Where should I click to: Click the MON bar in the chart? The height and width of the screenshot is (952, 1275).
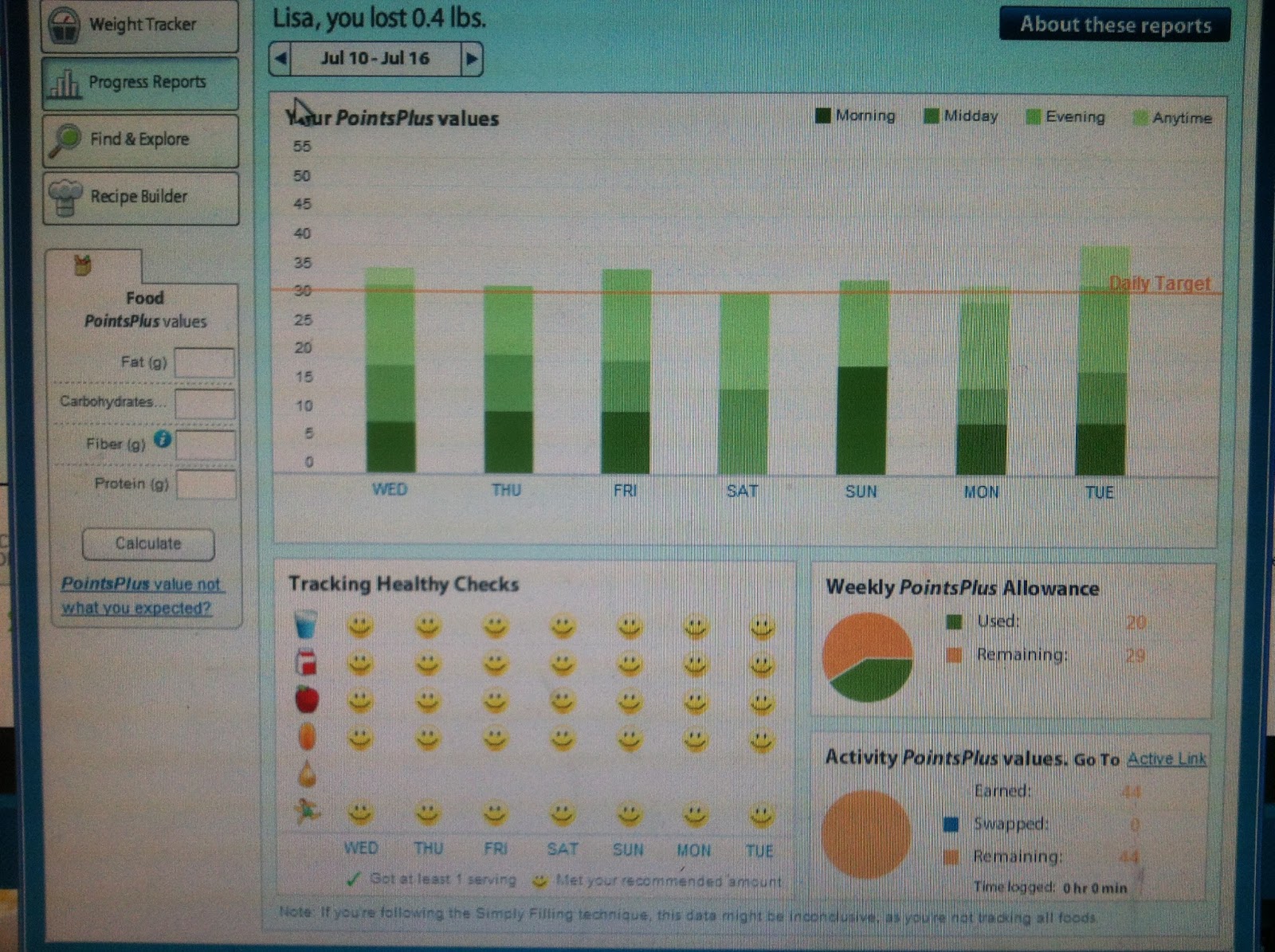pyautogui.click(x=983, y=381)
